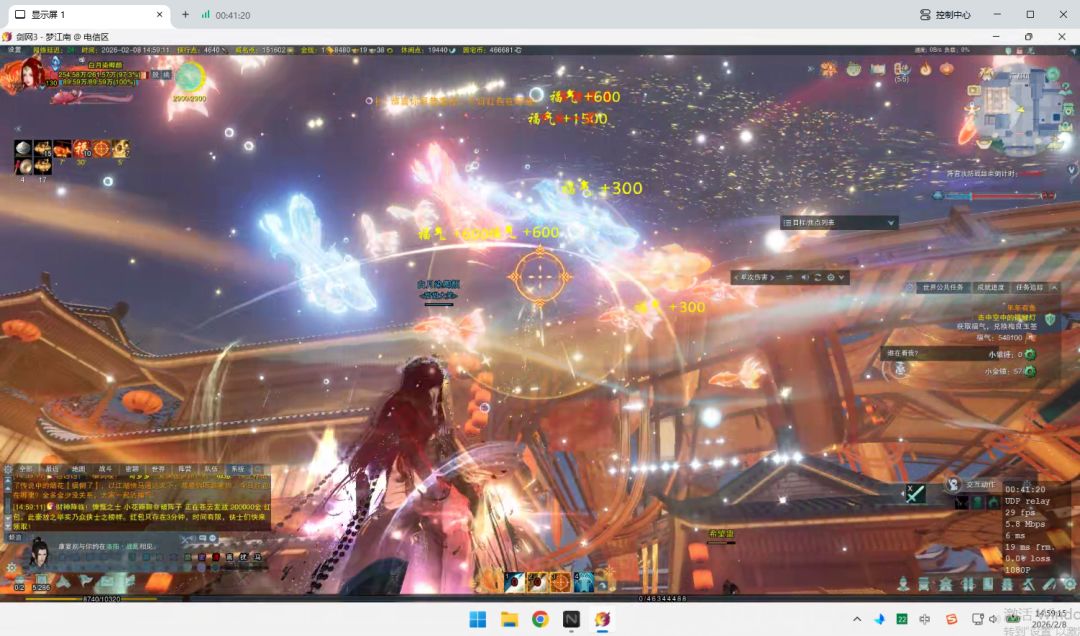1080x636 pixels.
Task: Click the signal strength indicator 00:41:20
Action: point(226,14)
